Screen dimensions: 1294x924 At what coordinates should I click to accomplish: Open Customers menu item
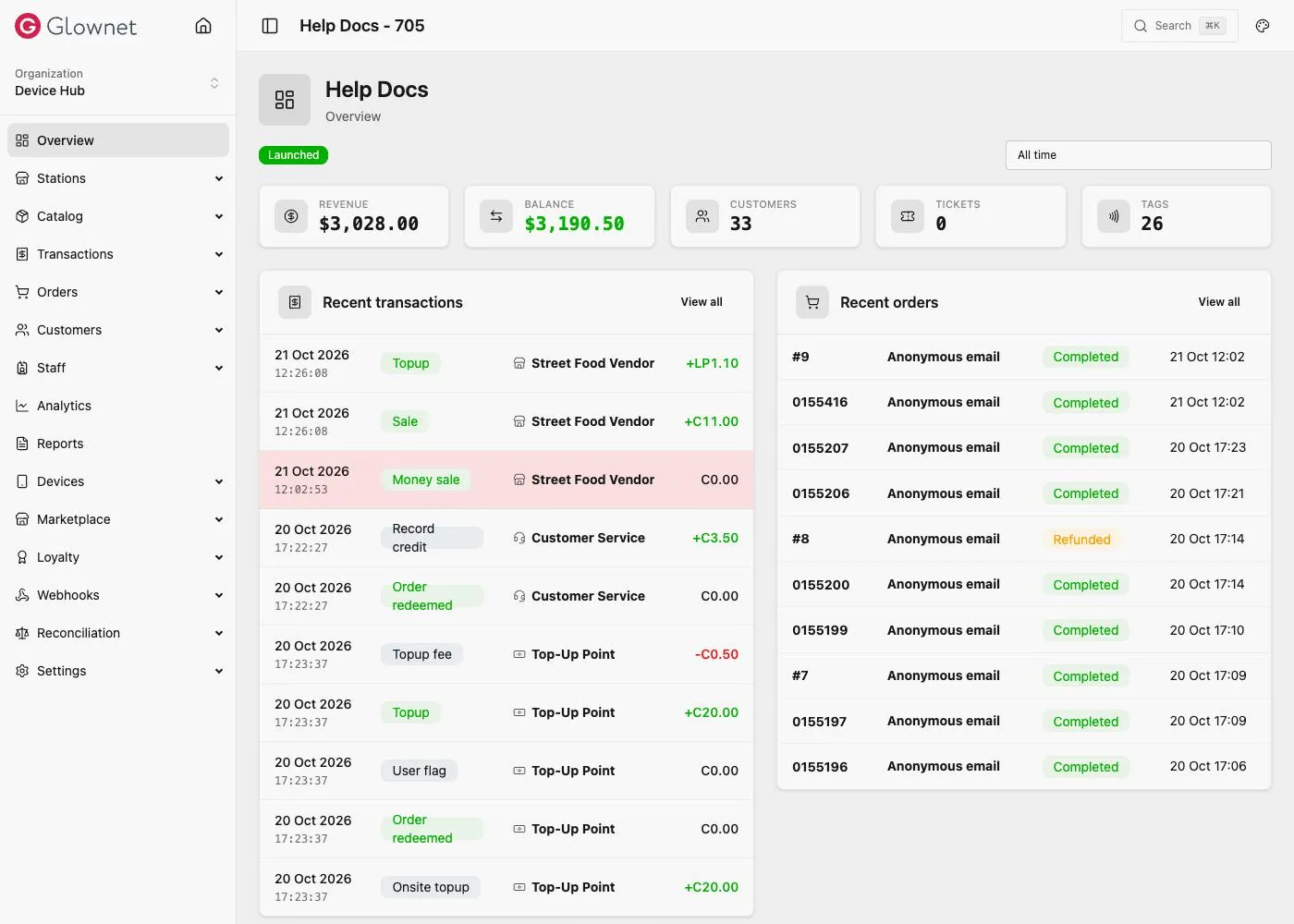click(118, 330)
